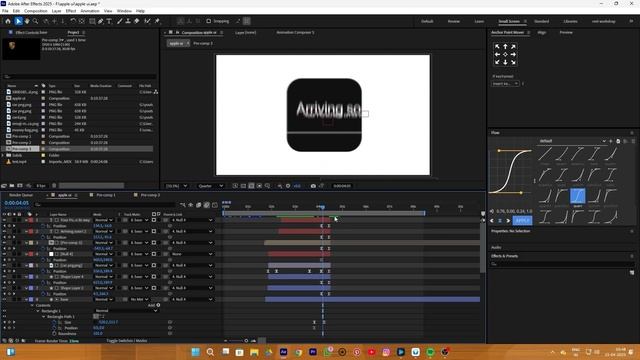The width and height of the screenshot is (640, 360).
Task: Toggle eye visibility for layer 1
Action: (4, 220)
